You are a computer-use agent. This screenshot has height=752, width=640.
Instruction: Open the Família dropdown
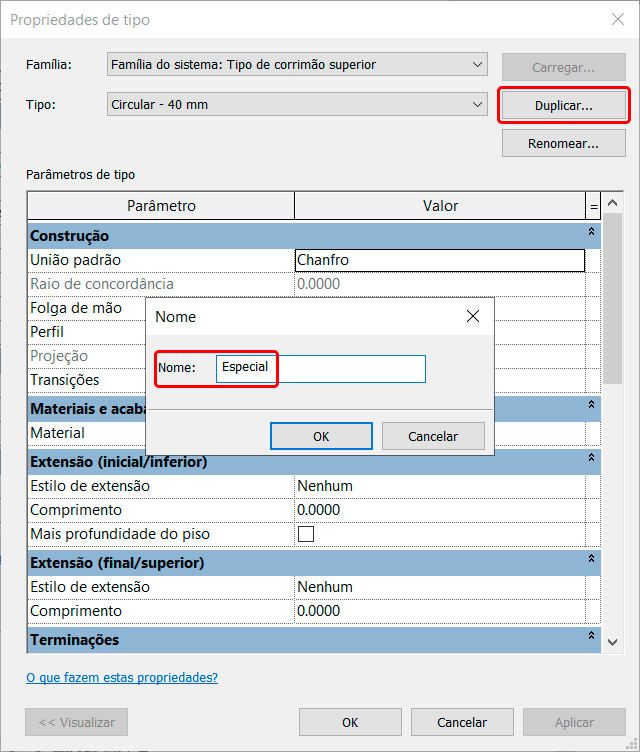297,65
